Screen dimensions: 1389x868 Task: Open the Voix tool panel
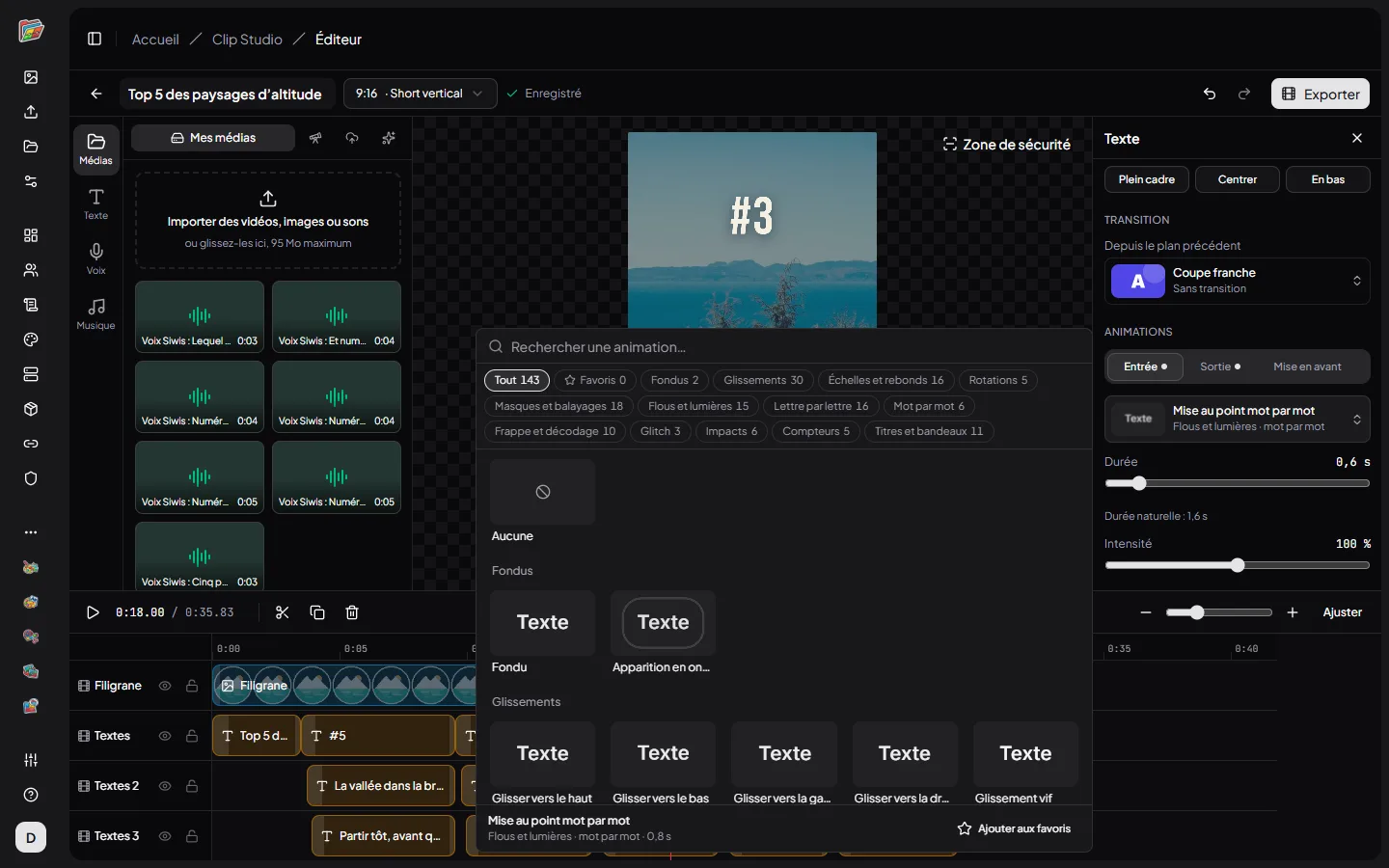tap(96, 259)
